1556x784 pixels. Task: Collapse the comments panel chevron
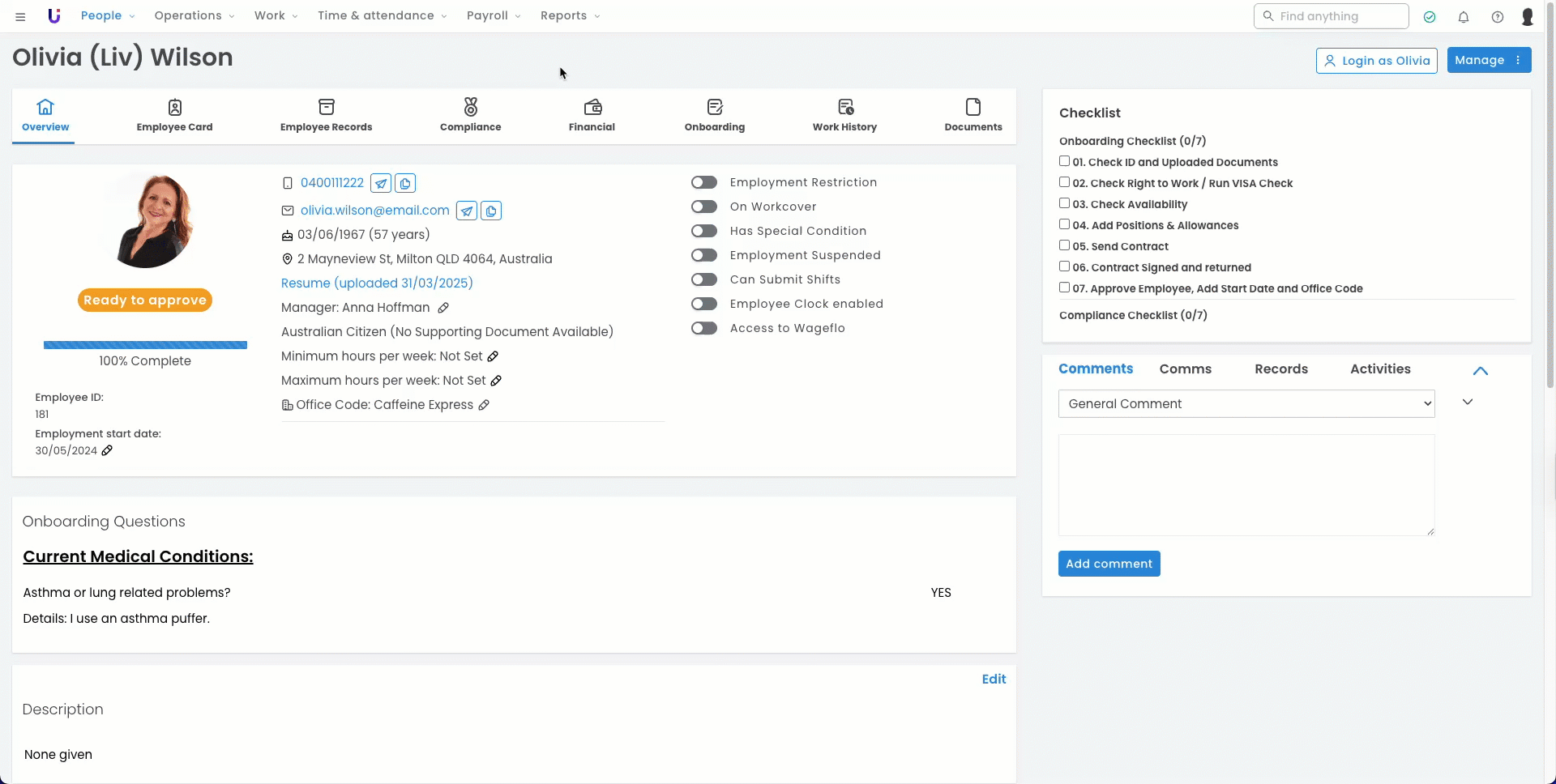[x=1481, y=370]
